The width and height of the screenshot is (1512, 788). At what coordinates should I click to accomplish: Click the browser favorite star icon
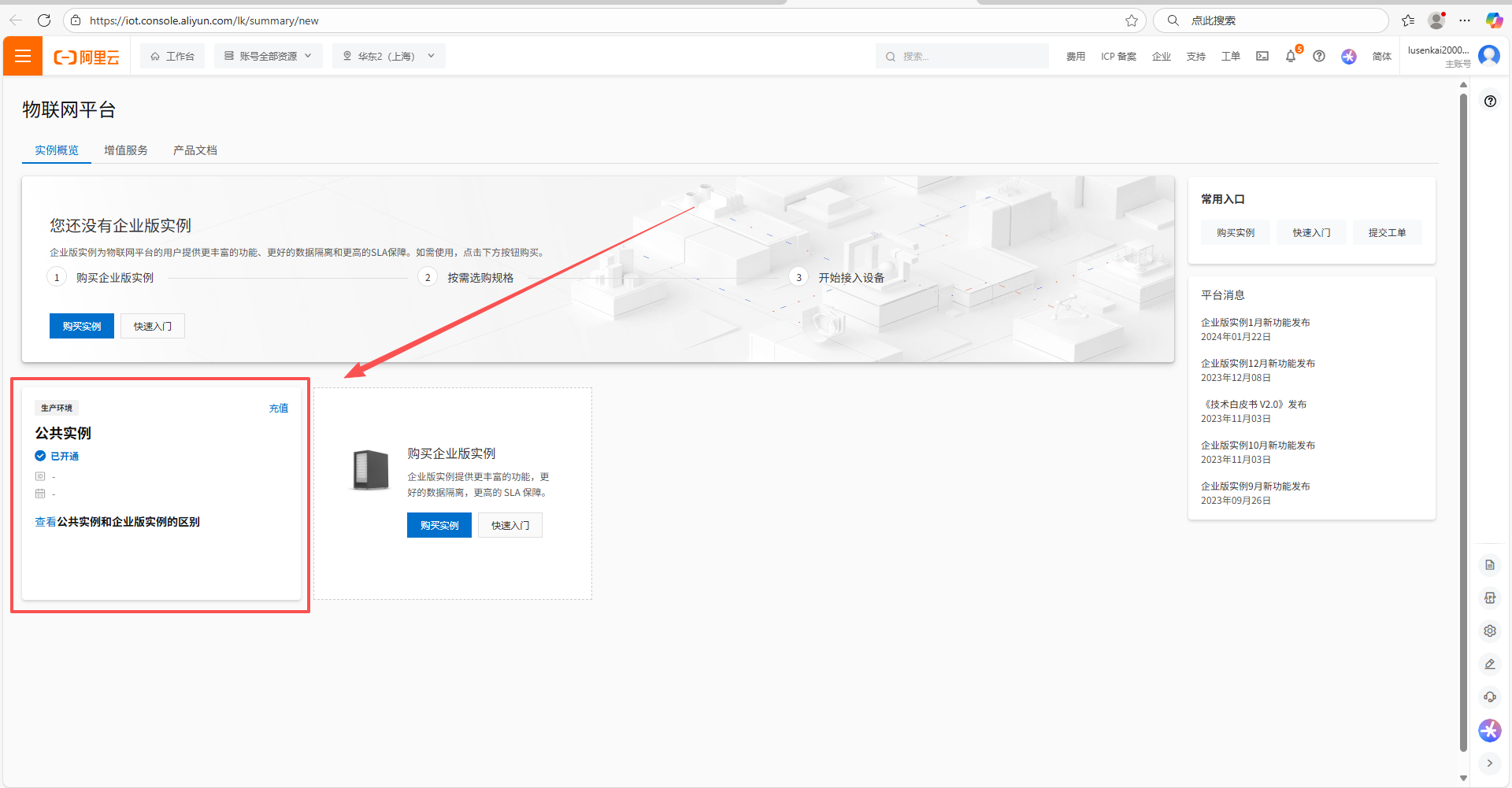[1132, 20]
